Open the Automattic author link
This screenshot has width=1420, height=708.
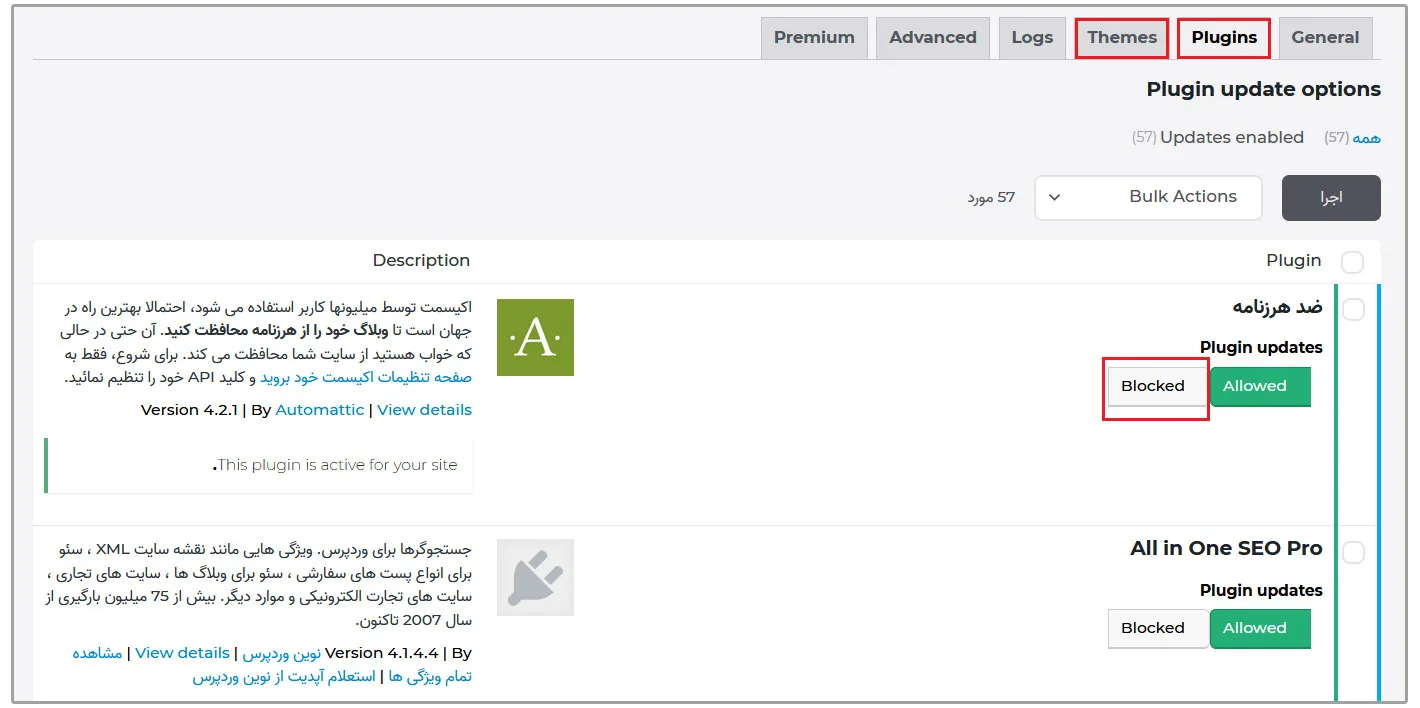[320, 410]
